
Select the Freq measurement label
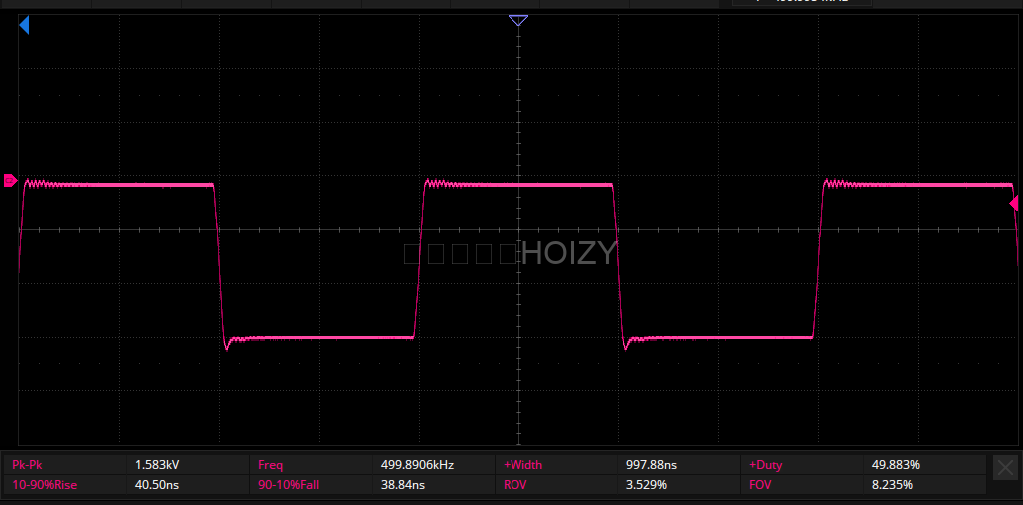click(271, 465)
